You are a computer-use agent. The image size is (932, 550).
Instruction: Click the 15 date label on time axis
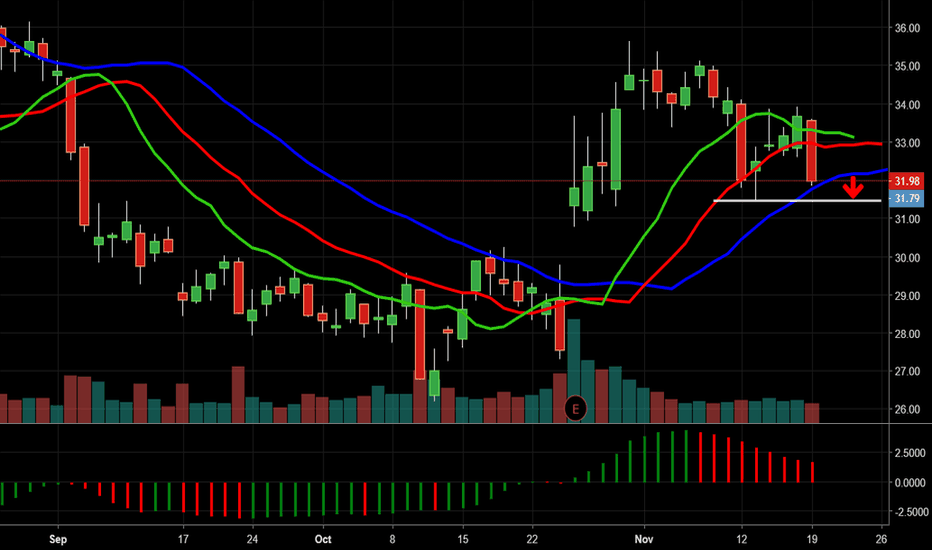click(x=462, y=539)
